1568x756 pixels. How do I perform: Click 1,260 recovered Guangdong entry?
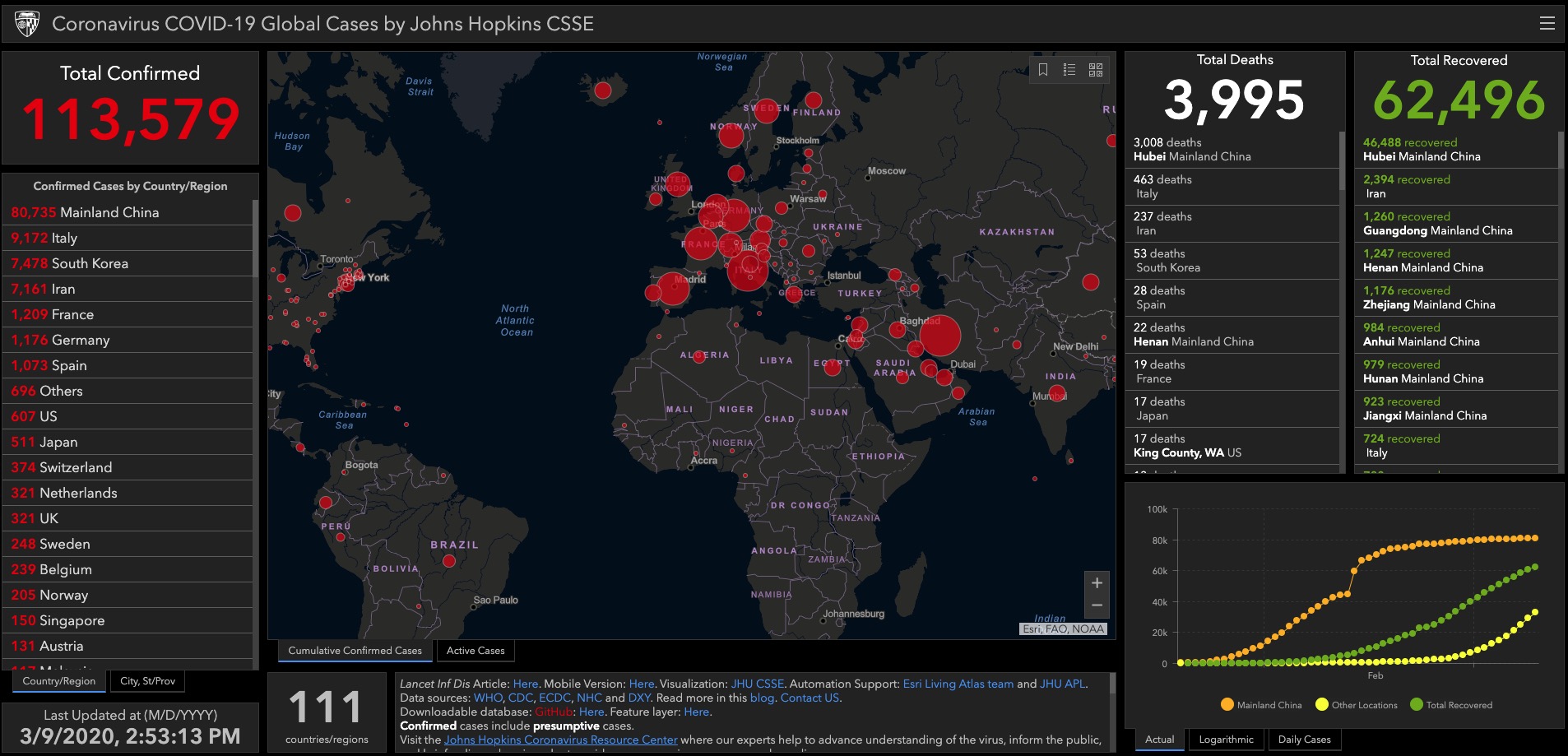click(x=1456, y=224)
